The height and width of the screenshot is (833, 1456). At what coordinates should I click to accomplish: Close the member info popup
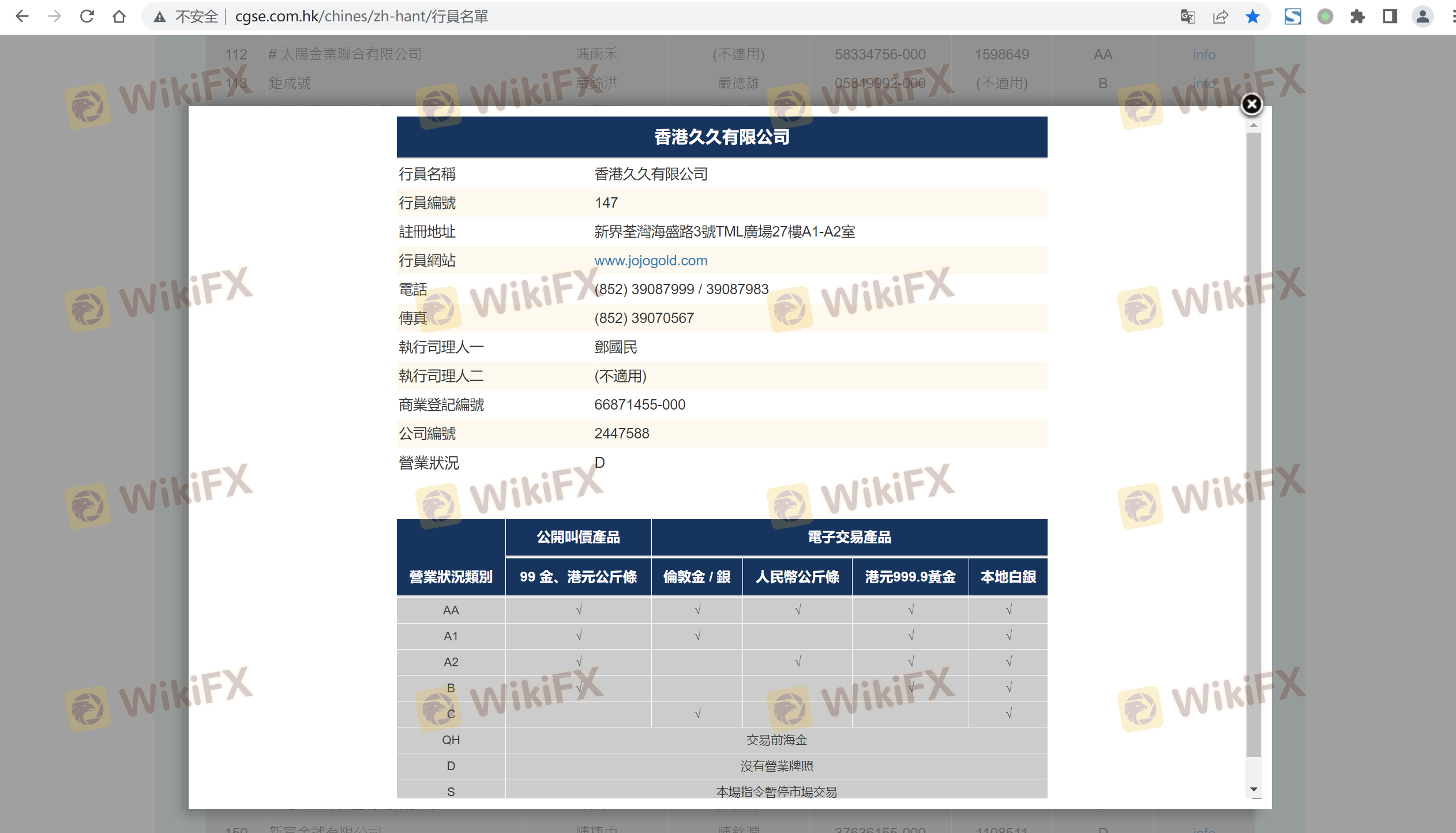tap(1251, 104)
